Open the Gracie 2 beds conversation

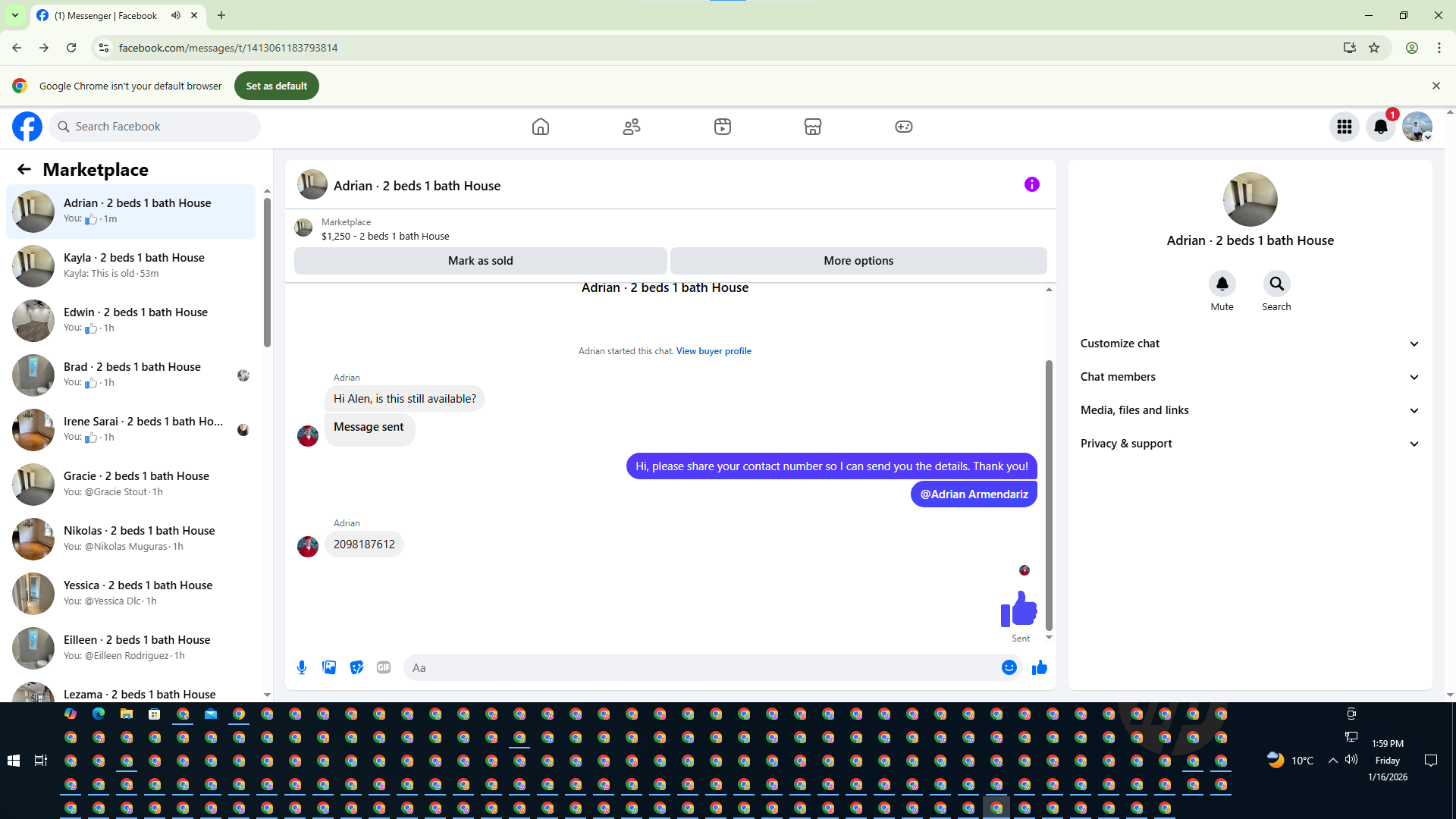pos(133,484)
